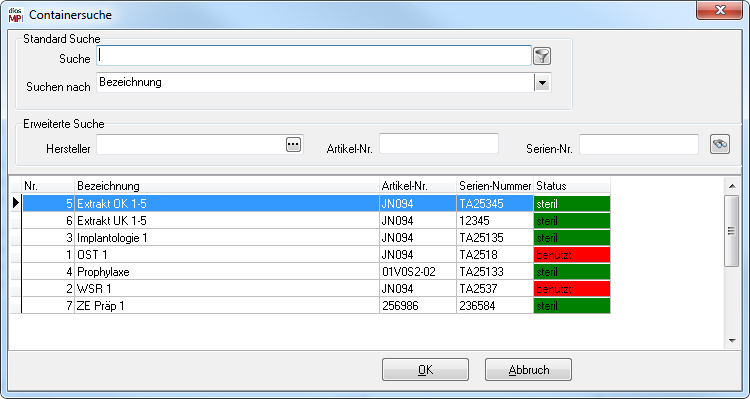Viewport: 750px width, 399px height.
Task: Click the list scrollbar up arrow
Action: point(732,186)
